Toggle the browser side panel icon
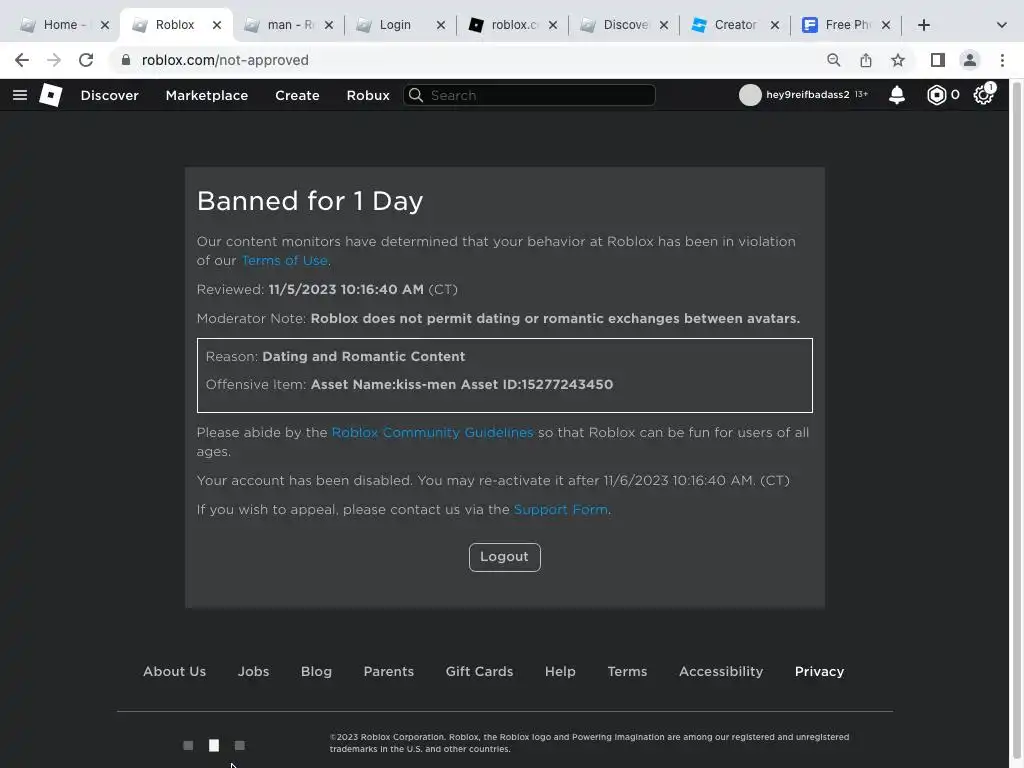The height and width of the screenshot is (768, 1024). 938,60
